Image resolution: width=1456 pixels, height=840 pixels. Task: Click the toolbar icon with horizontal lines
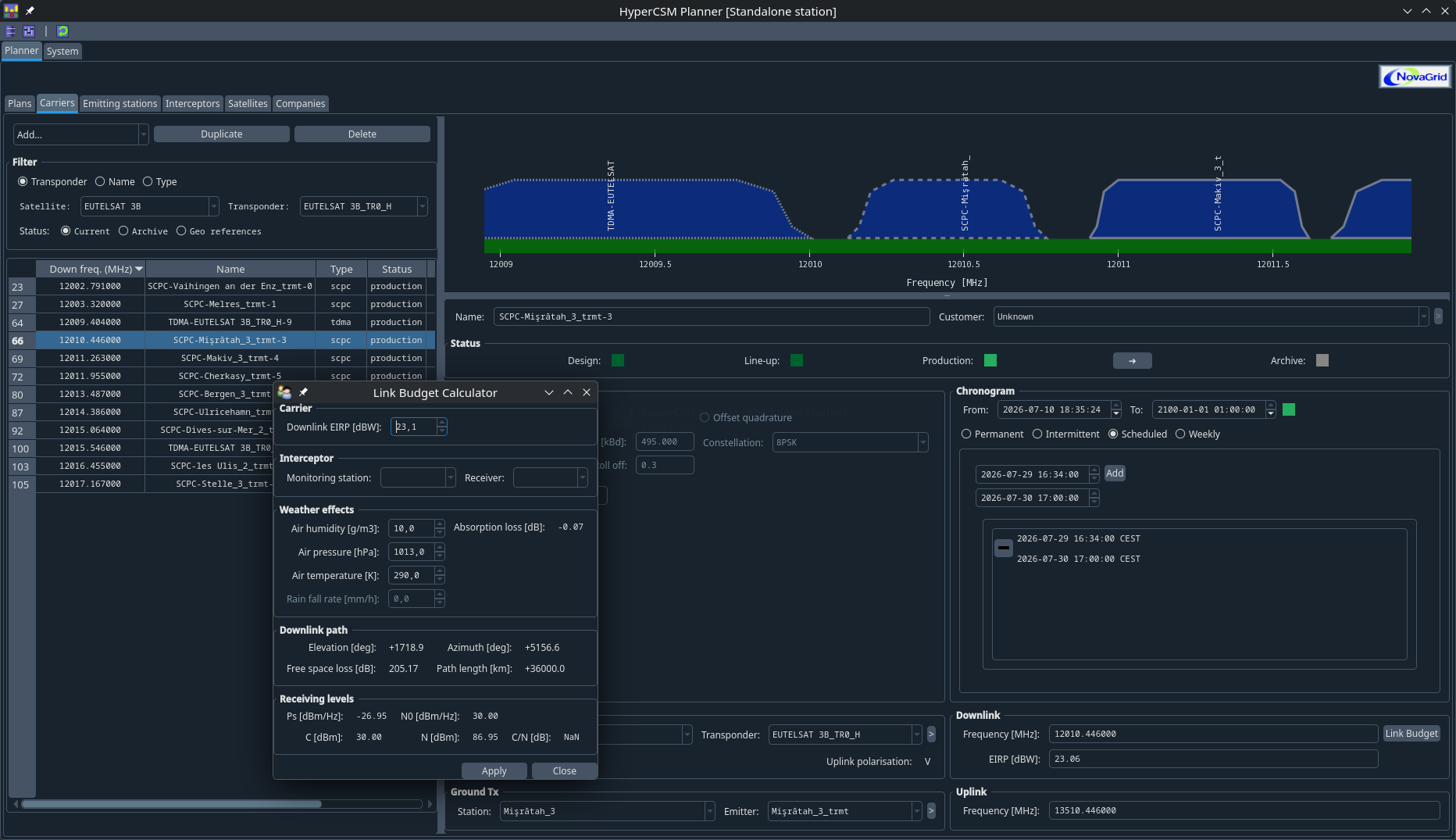coord(11,31)
